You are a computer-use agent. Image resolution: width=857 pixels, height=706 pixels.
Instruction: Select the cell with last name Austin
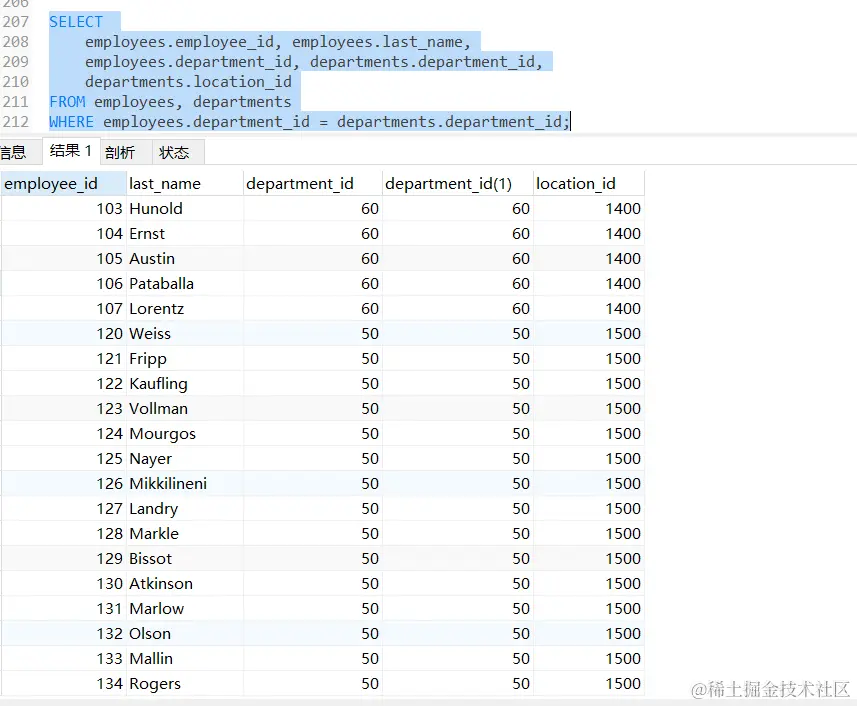click(x=185, y=259)
